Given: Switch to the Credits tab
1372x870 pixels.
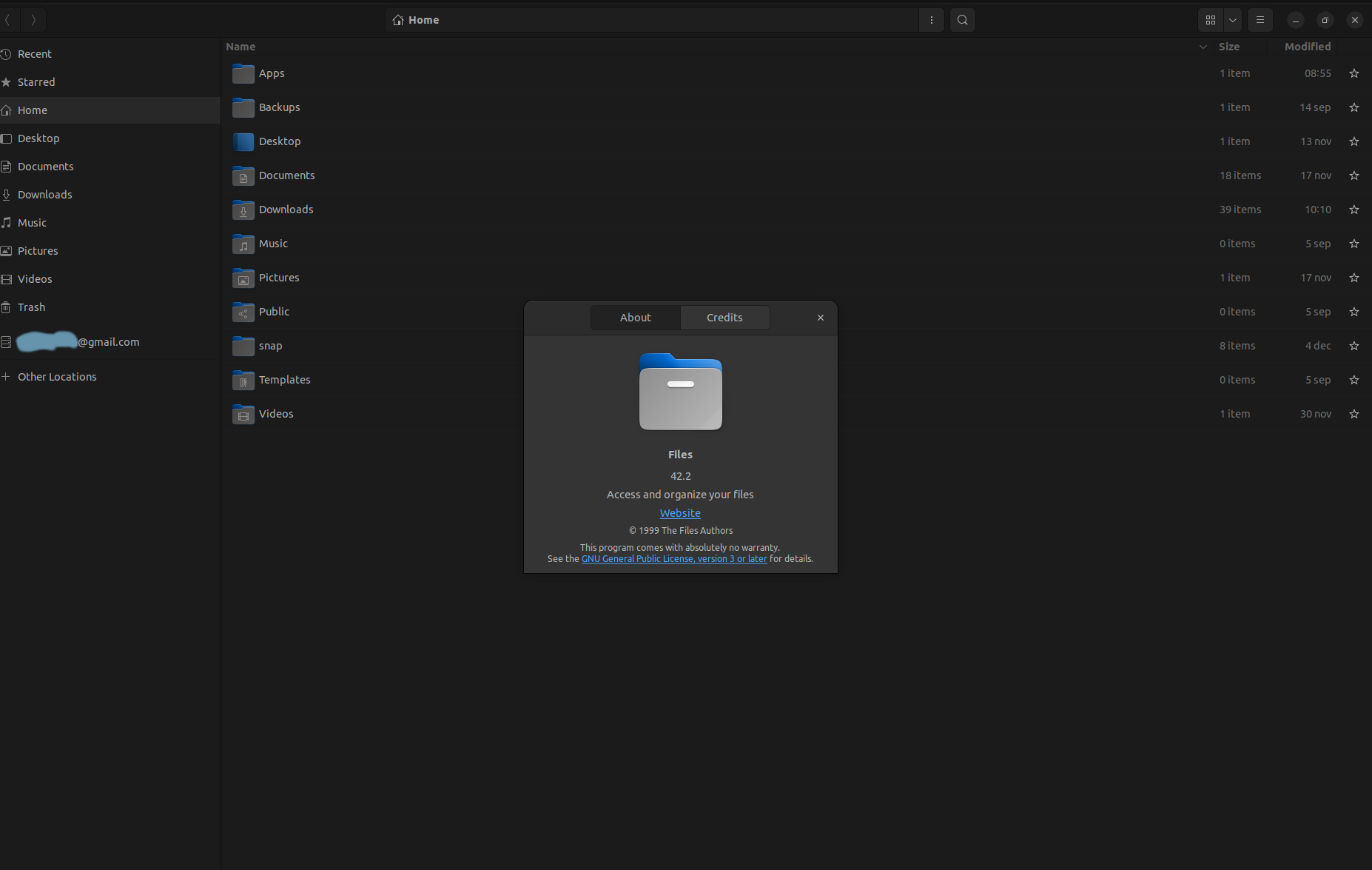Looking at the screenshot, I should [x=724, y=317].
